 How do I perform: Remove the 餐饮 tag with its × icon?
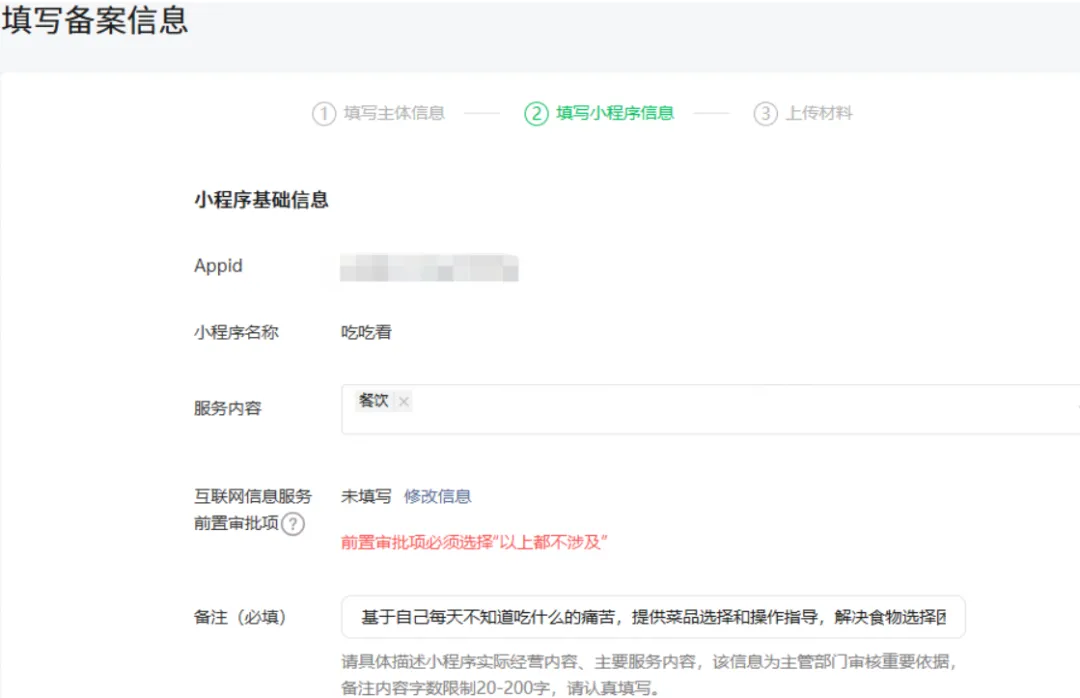404,401
